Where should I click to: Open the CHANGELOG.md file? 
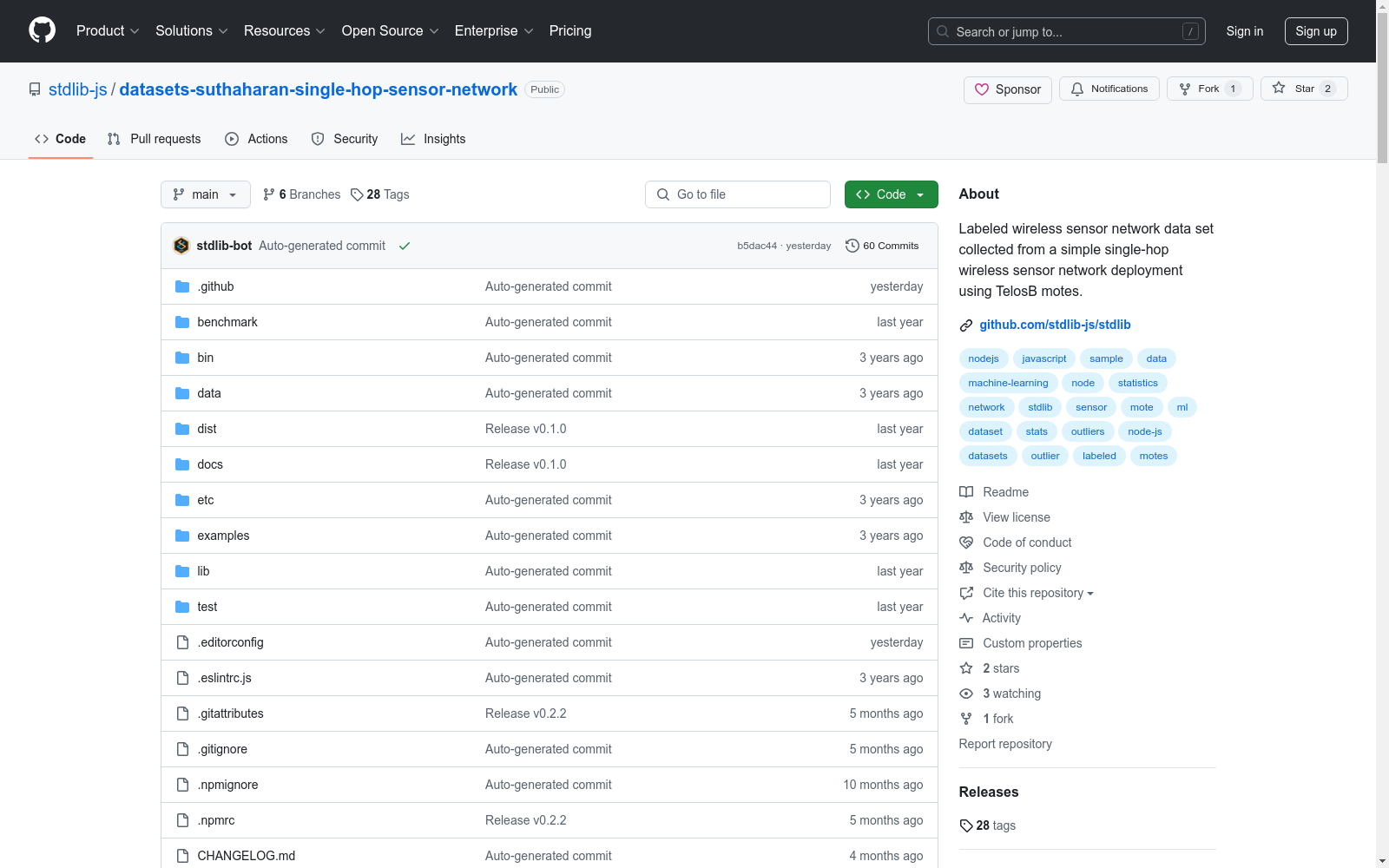(x=247, y=856)
